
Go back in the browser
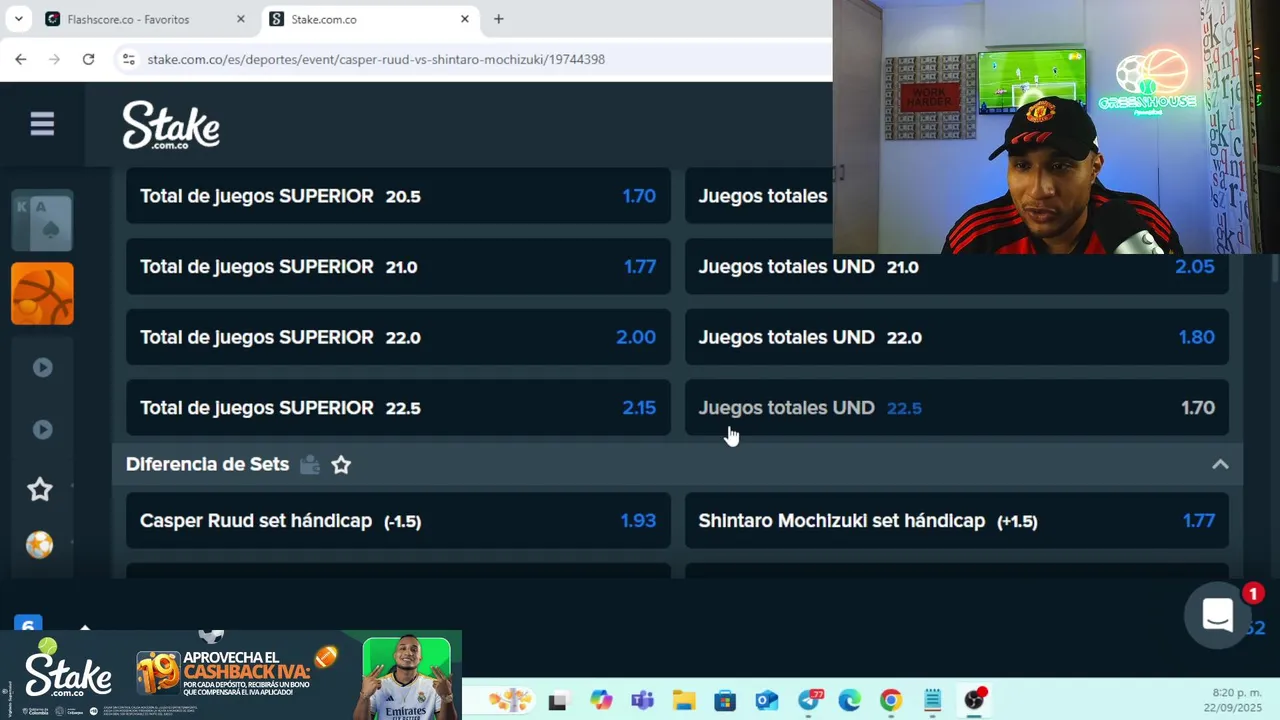click(x=21, y=59)
